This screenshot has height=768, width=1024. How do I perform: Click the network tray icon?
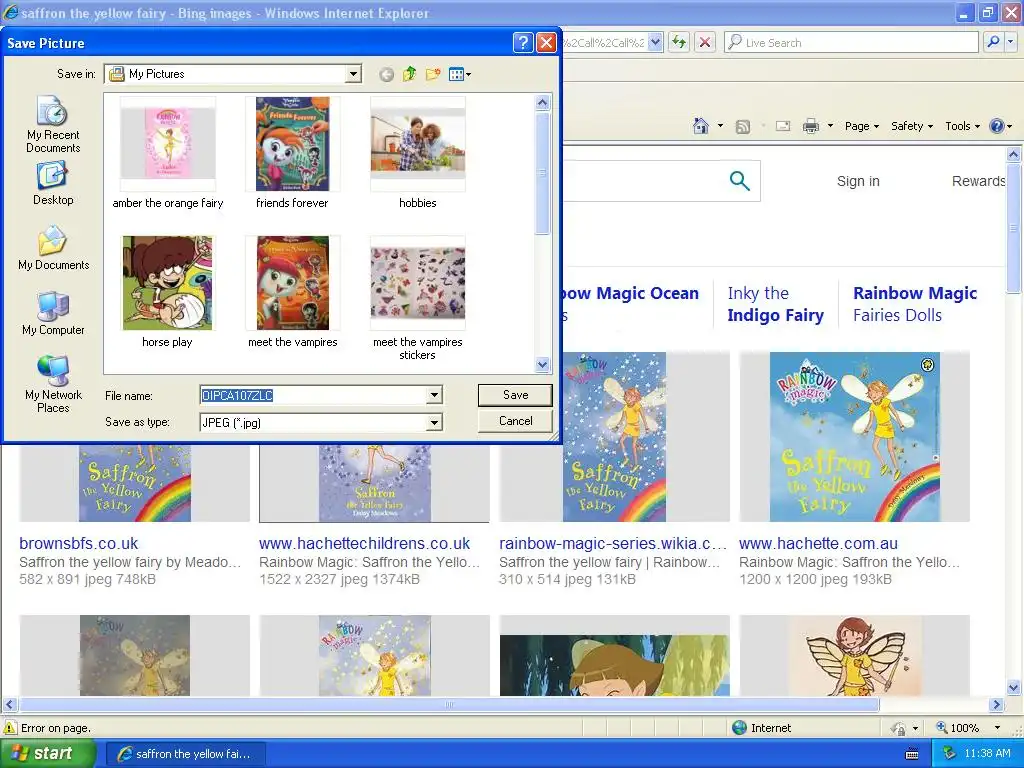tap(950, 754)
